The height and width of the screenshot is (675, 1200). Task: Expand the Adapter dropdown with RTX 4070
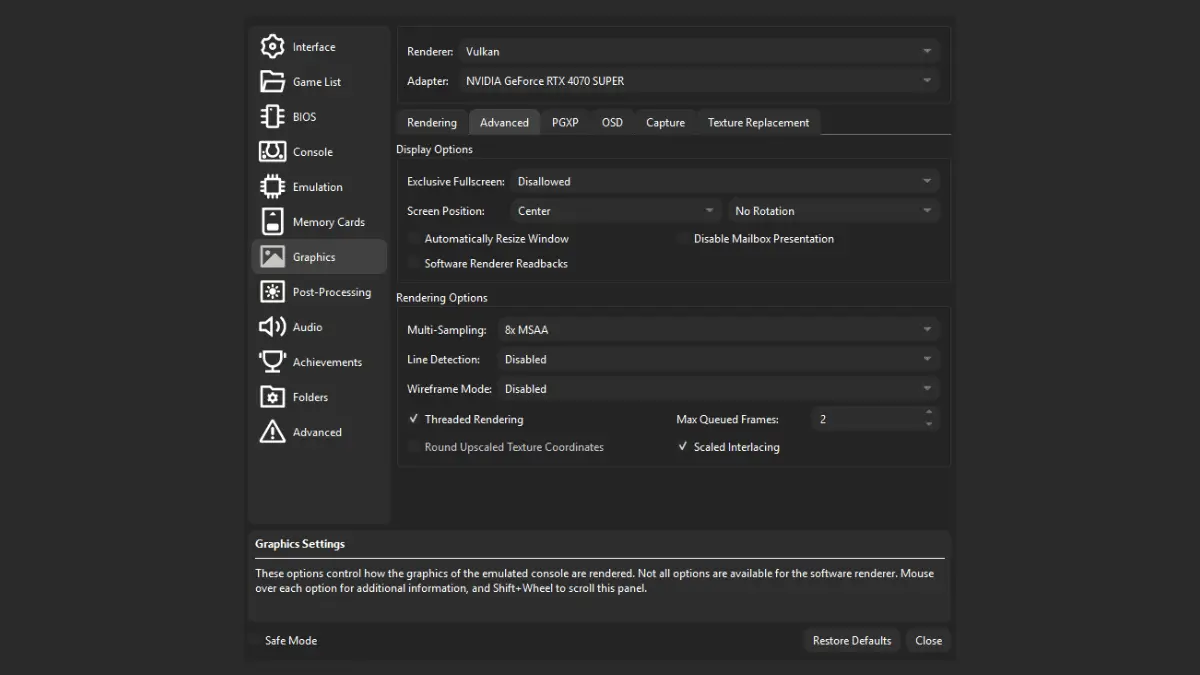[699, 81]
